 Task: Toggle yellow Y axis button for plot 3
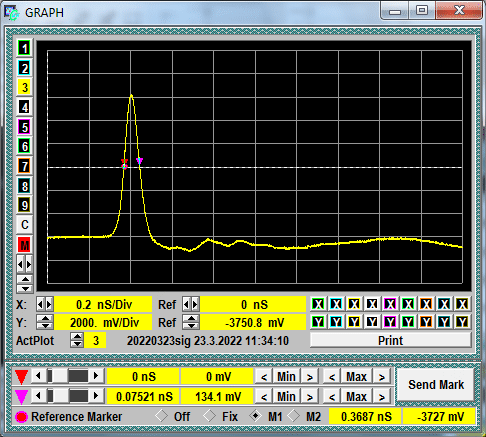point(354,322)
